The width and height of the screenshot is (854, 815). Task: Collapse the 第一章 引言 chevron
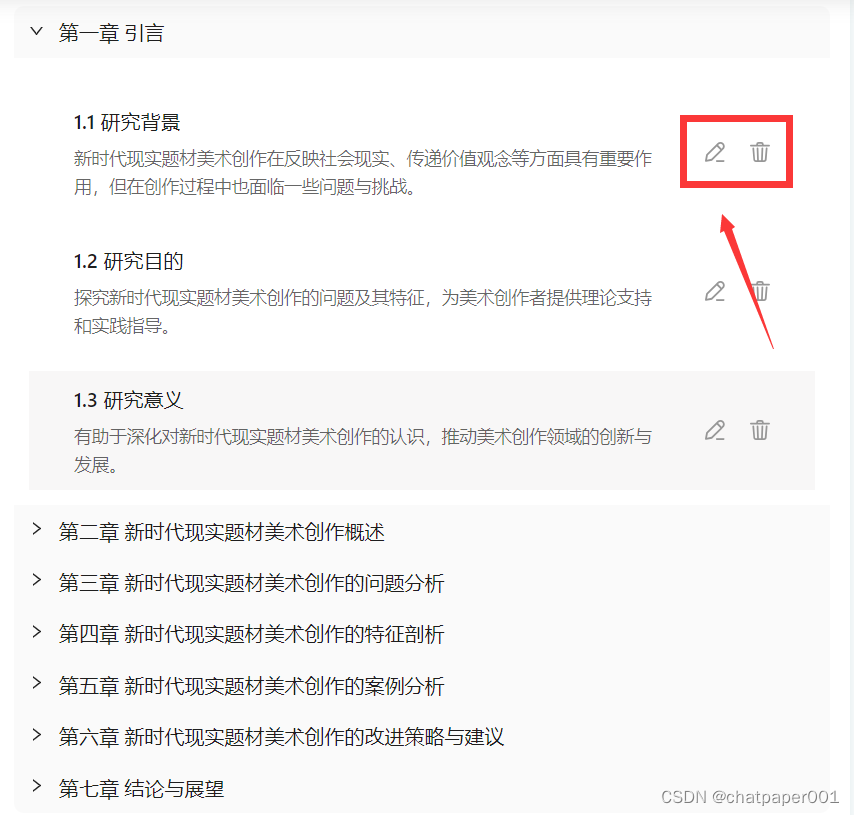(x=36, y=31)
